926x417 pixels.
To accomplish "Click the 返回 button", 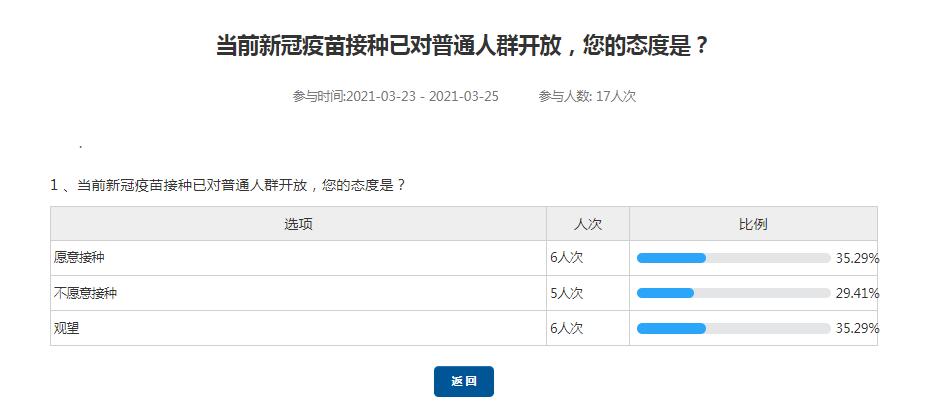I will click(463, 381).
